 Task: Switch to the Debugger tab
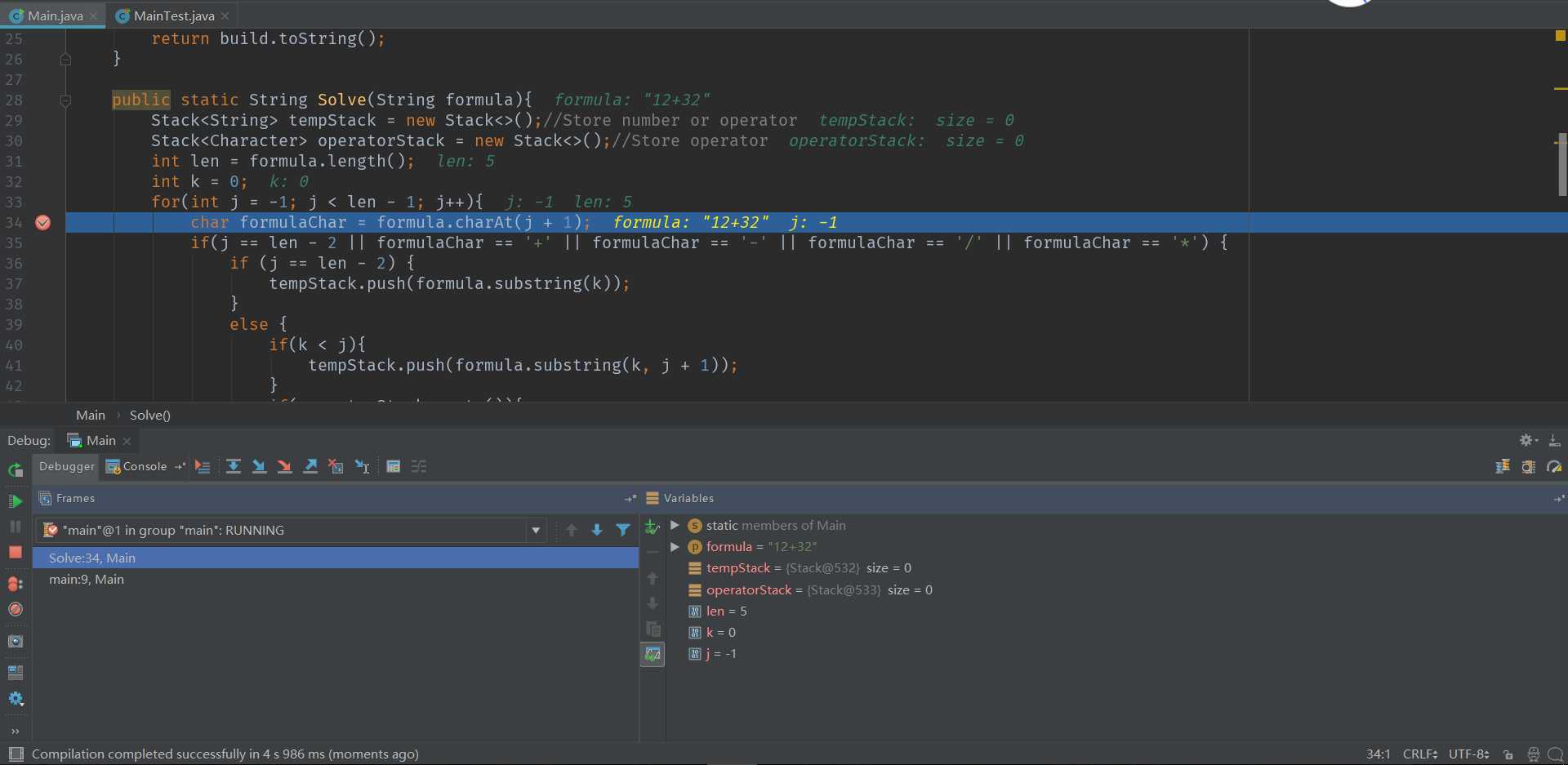(x=67, y=466)
